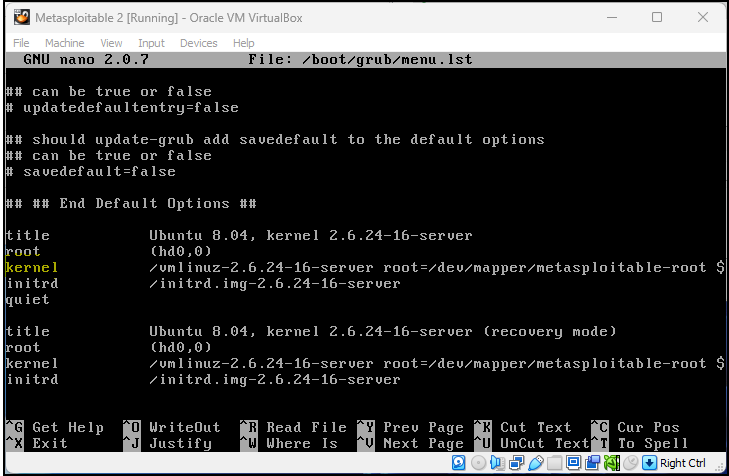The height and width of the screenshot is (476, 729).
Task: Click the mouse integration status icon
Action: point(631,463)
